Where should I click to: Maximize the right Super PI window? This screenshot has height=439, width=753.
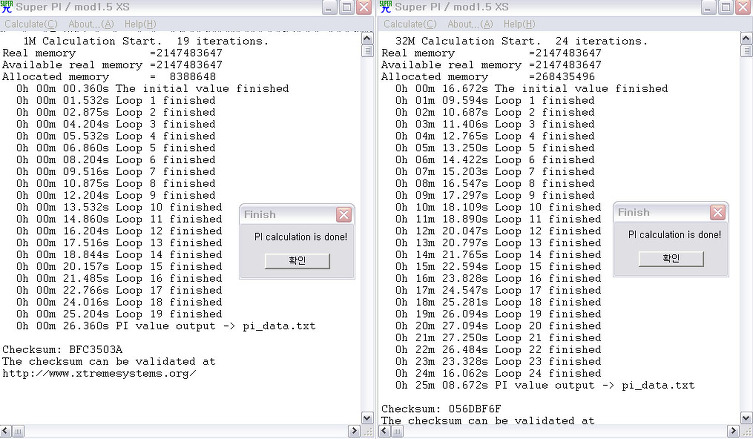pyautogui.click(x=726, y=7)
